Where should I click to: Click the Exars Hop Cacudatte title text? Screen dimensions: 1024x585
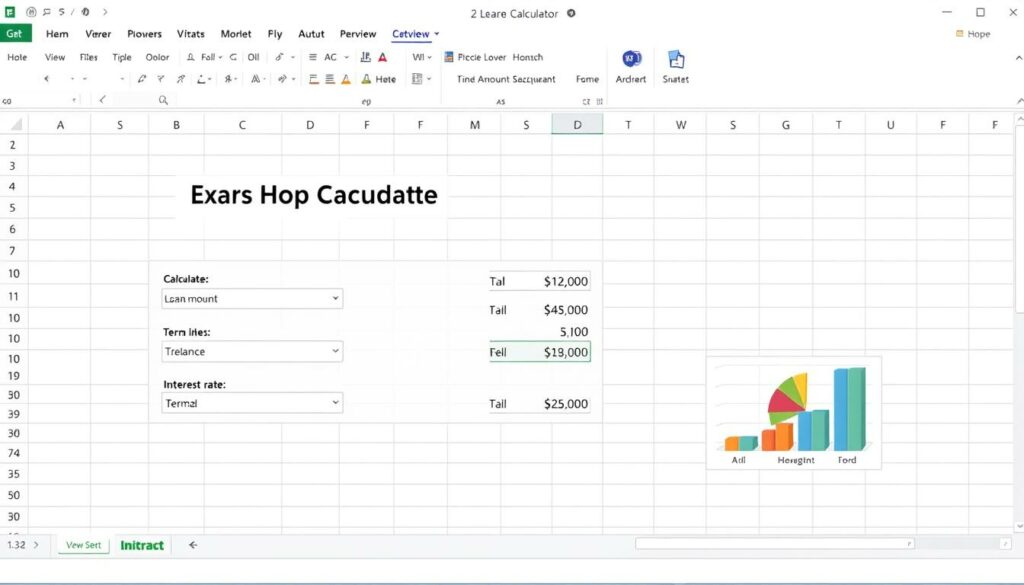[x=313, y=195]
